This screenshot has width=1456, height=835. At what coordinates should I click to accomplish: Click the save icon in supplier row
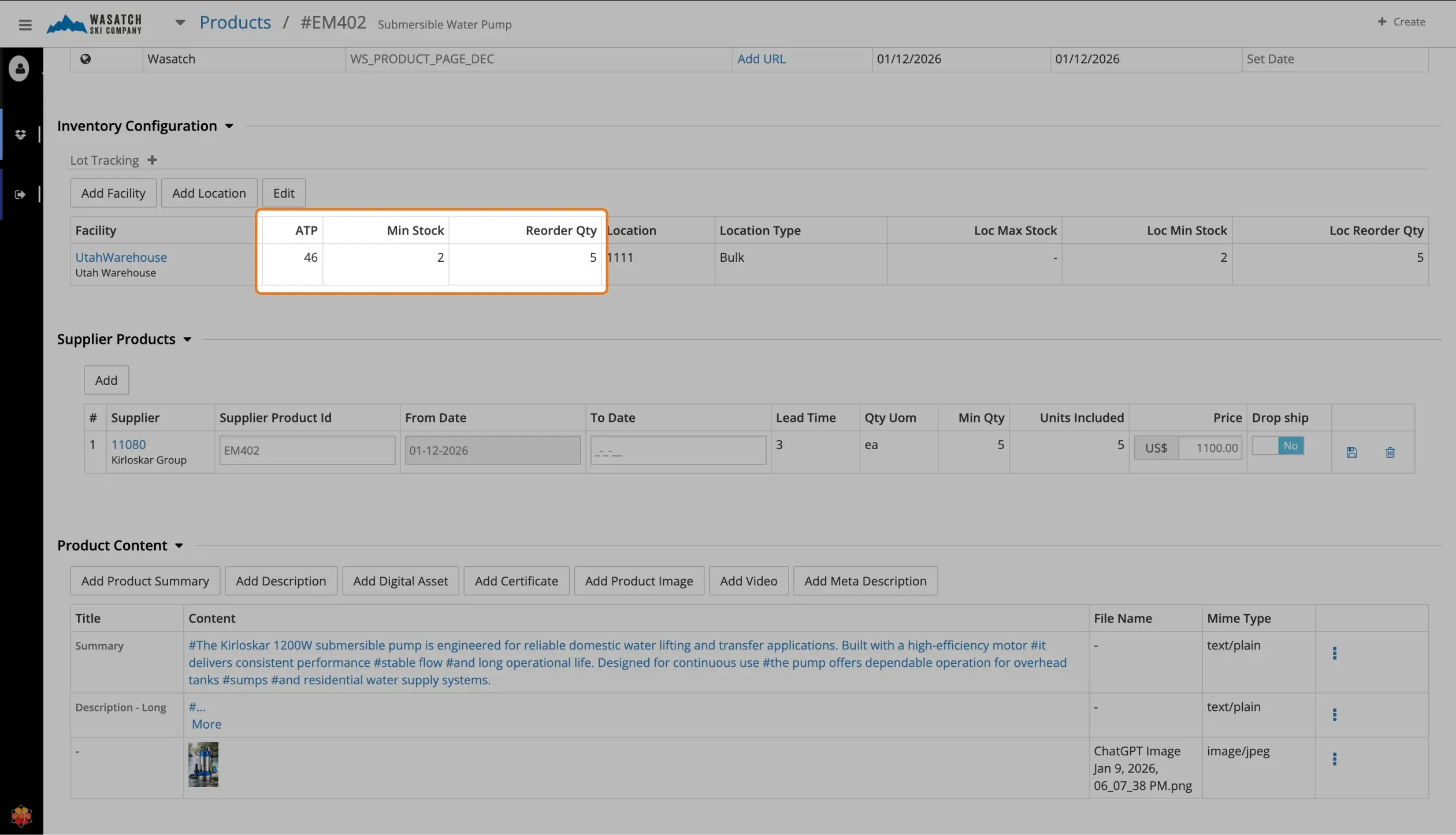pyautogui.click(x=1352, y=452)
